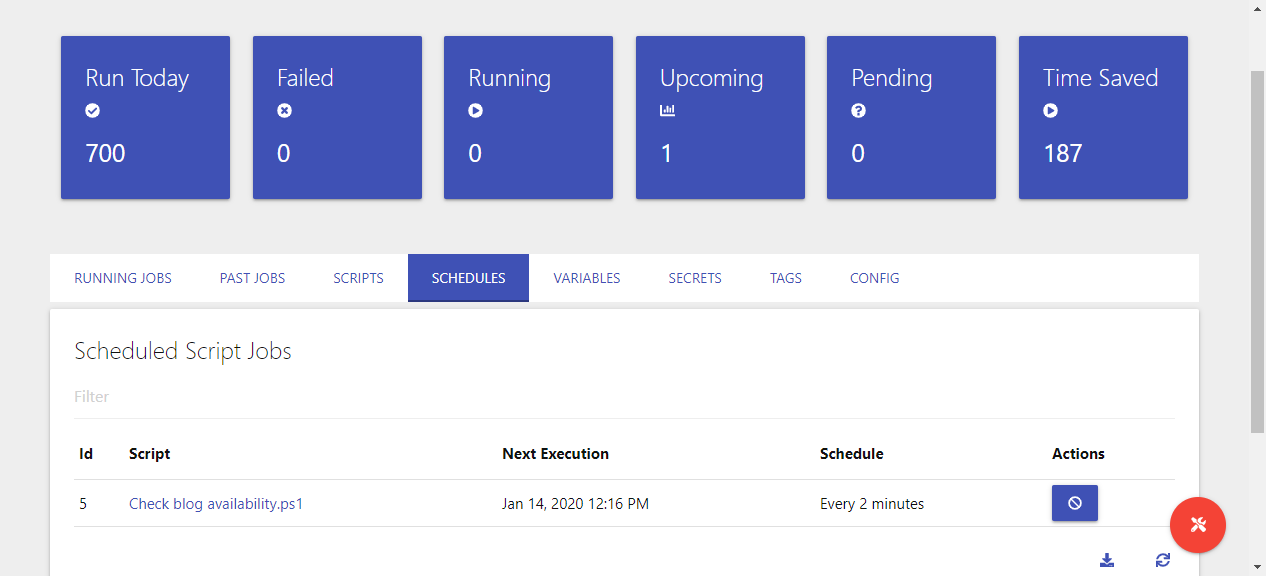This screenshot has height=576, width=1266.
Task: Click the X icon on Failed card
Action: (x=284, y=111)
